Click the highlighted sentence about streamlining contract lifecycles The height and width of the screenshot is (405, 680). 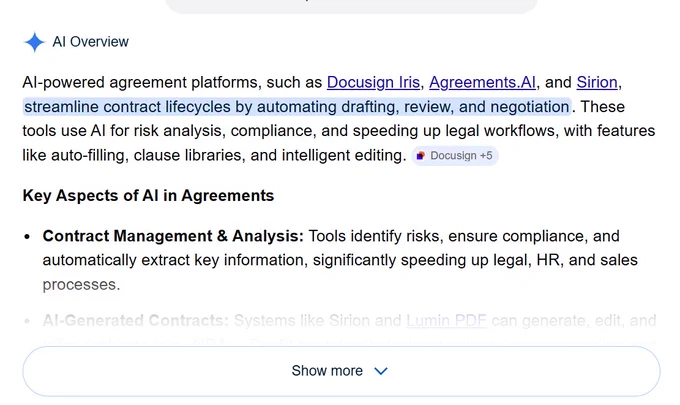pyautogui.click(x=297, y=107)
